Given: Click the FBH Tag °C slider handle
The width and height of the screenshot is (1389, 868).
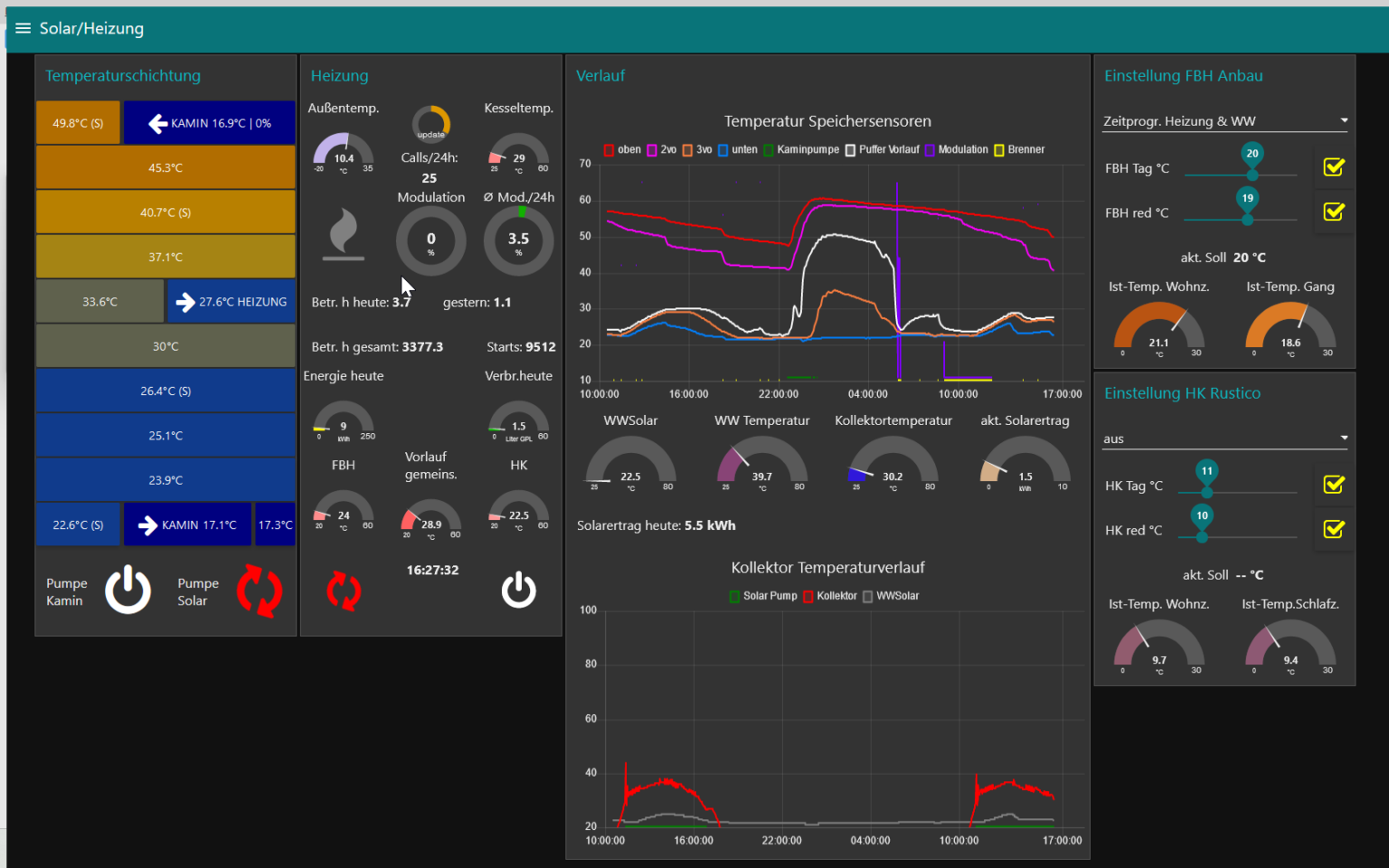Looking at the screenshot, I should (x=1252, y=174).
